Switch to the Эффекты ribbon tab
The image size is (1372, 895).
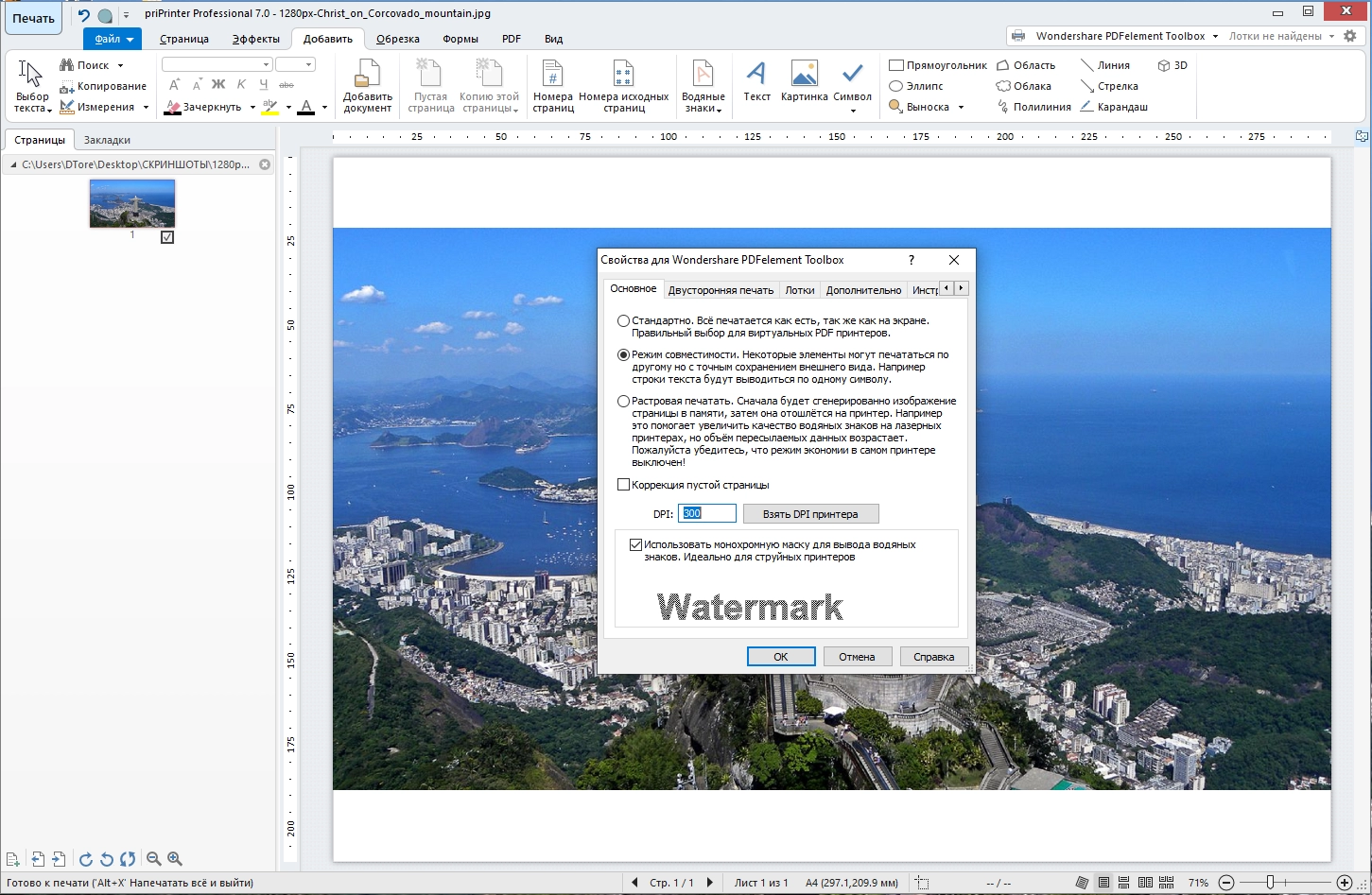[255, 39]
